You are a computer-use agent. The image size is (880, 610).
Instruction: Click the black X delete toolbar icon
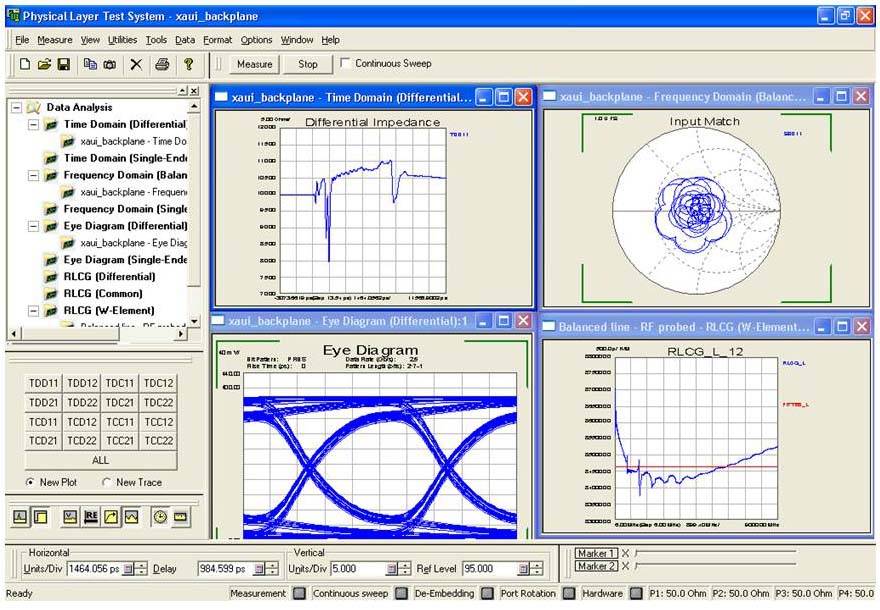pos(136,65)
